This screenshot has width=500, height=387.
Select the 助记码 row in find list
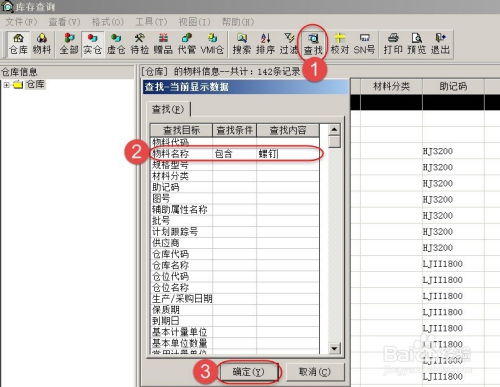click(235, 187)
